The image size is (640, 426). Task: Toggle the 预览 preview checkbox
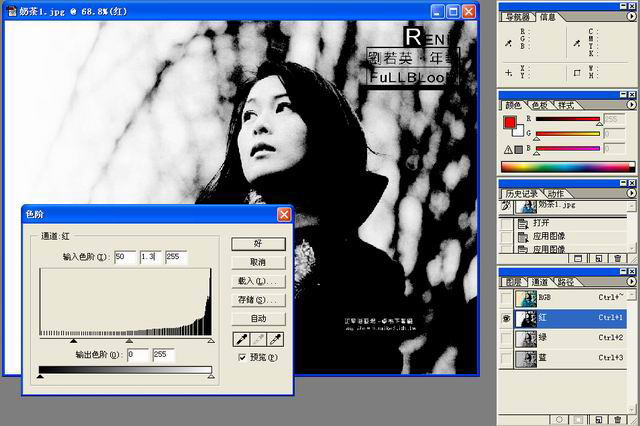(240, 357)
